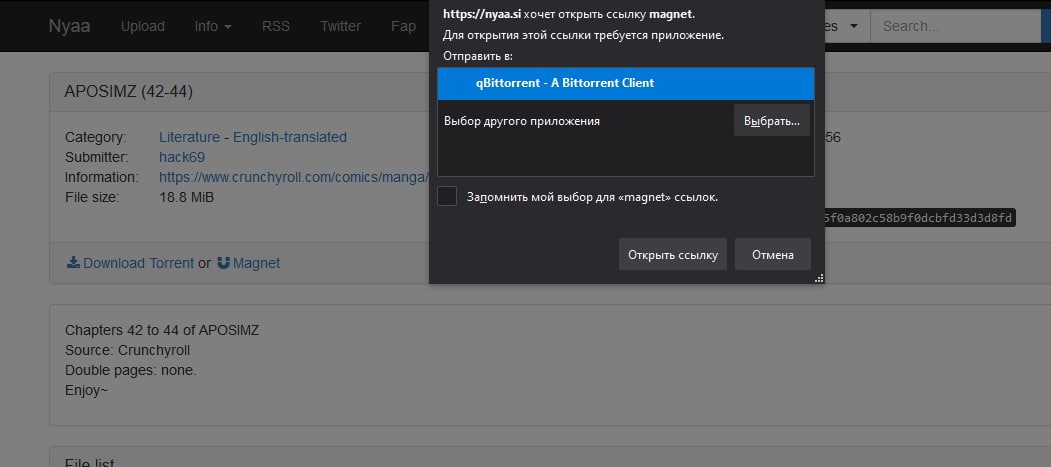Click the 18.8 MiB file size
Image resolution: width=1051 pixels, height=467 pixels.
pyautogui.click(x=186, y=198)
